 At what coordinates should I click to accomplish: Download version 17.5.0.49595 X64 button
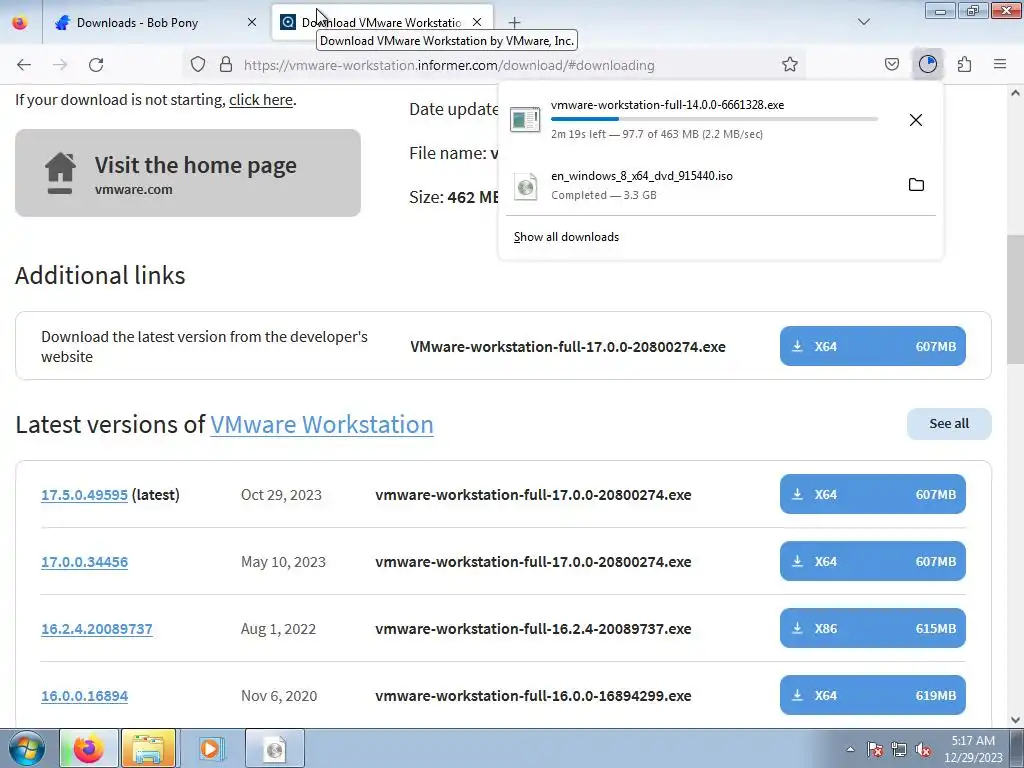(x=872, y=494)
